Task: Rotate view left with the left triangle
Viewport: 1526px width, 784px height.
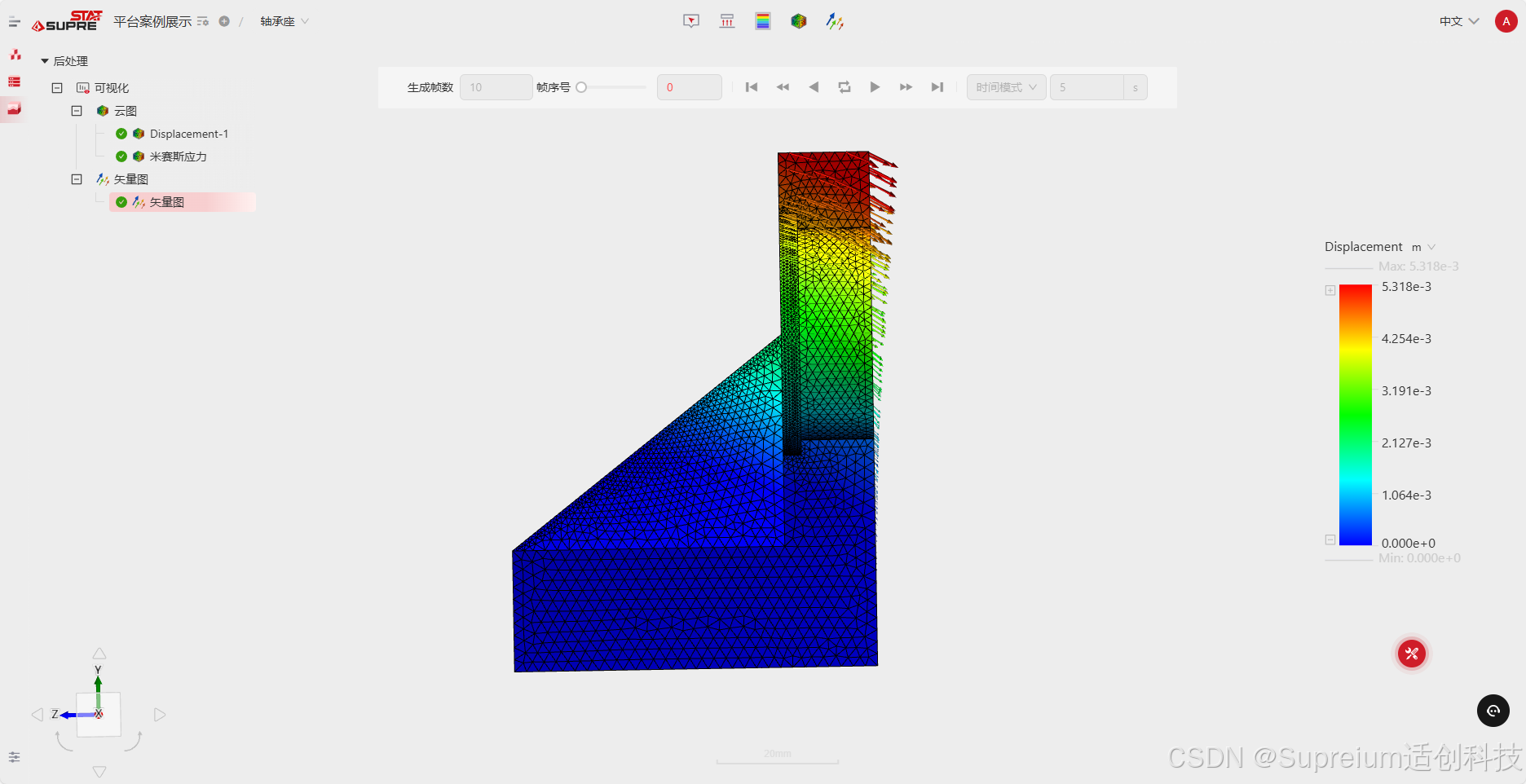Action: tap(37, 715)
